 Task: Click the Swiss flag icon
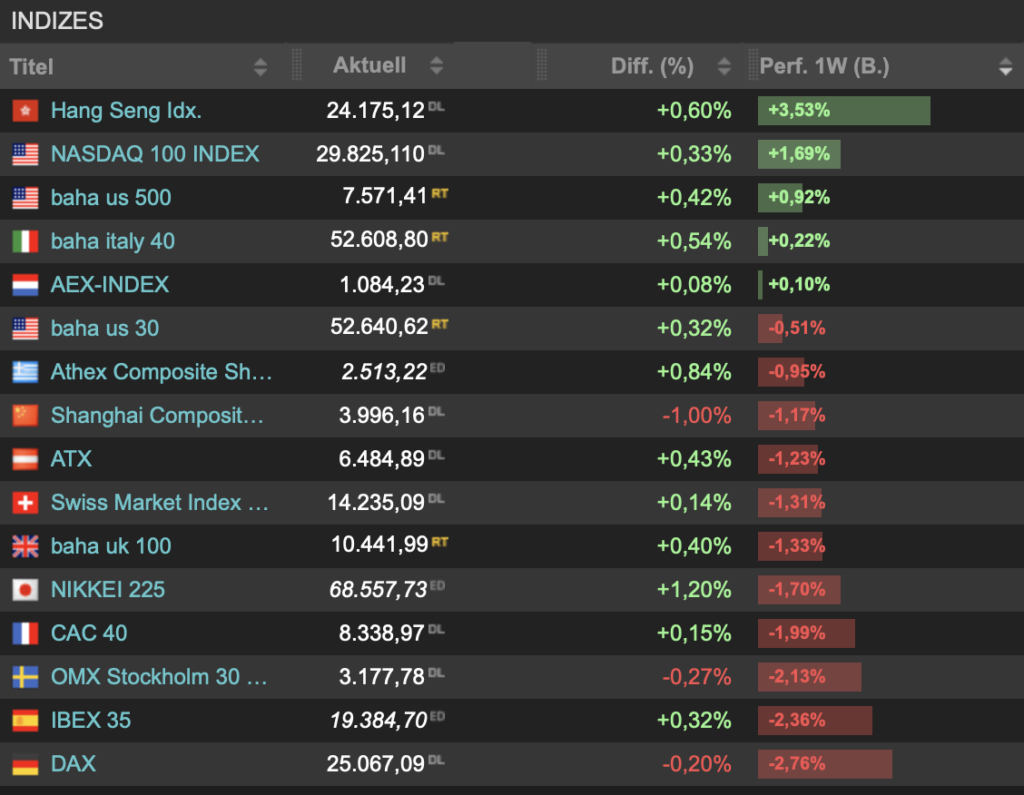pyautogui.click(x=25, y=502)
